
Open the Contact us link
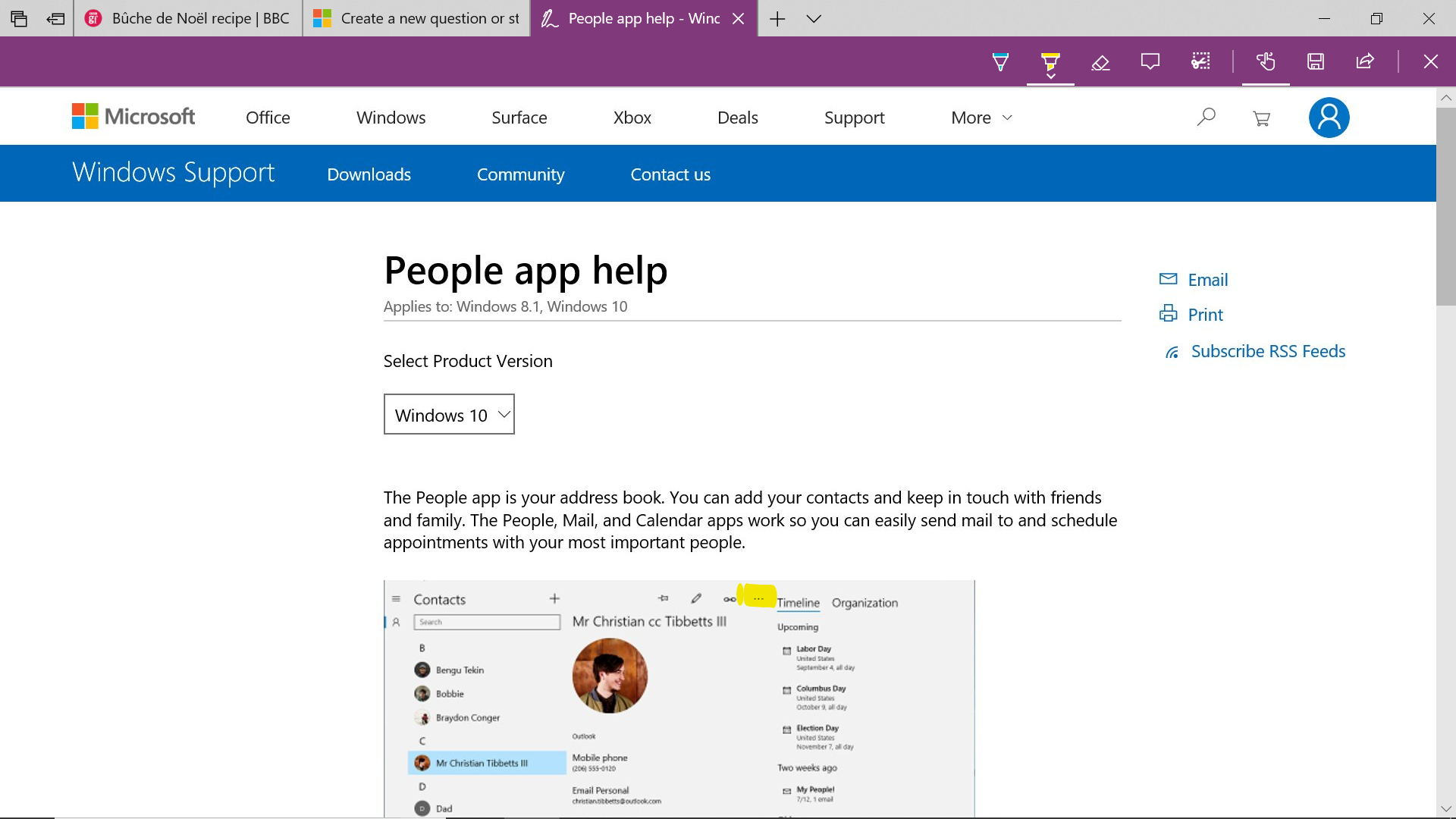670,174
